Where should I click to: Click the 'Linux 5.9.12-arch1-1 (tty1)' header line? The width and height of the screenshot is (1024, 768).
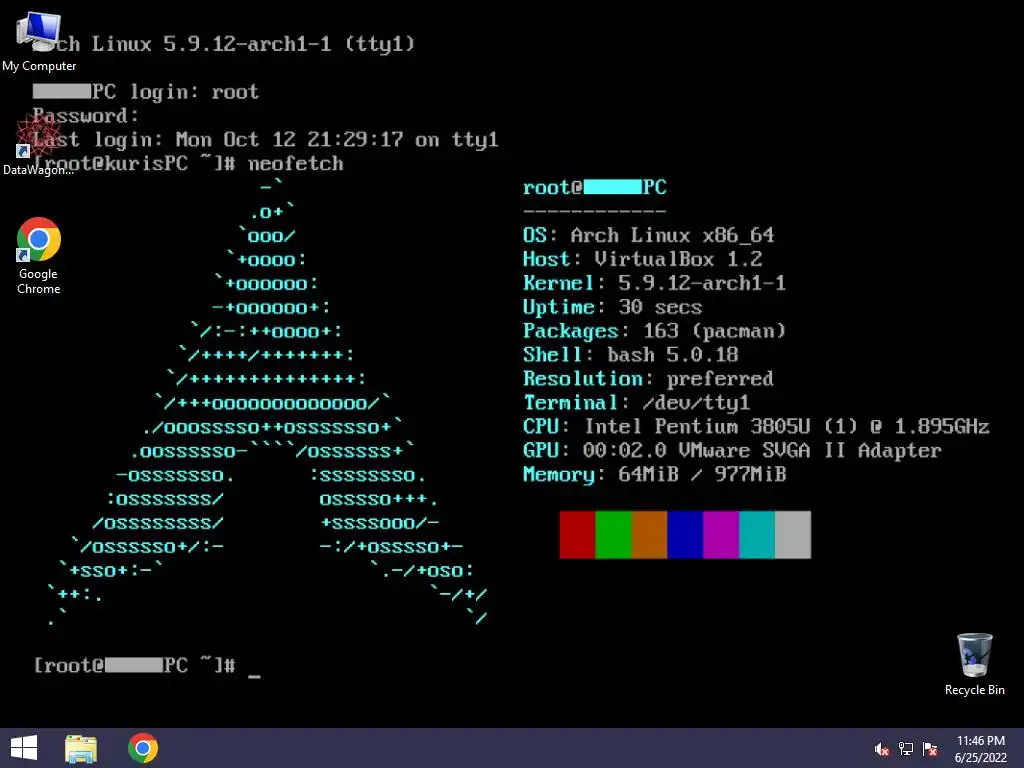253,44
